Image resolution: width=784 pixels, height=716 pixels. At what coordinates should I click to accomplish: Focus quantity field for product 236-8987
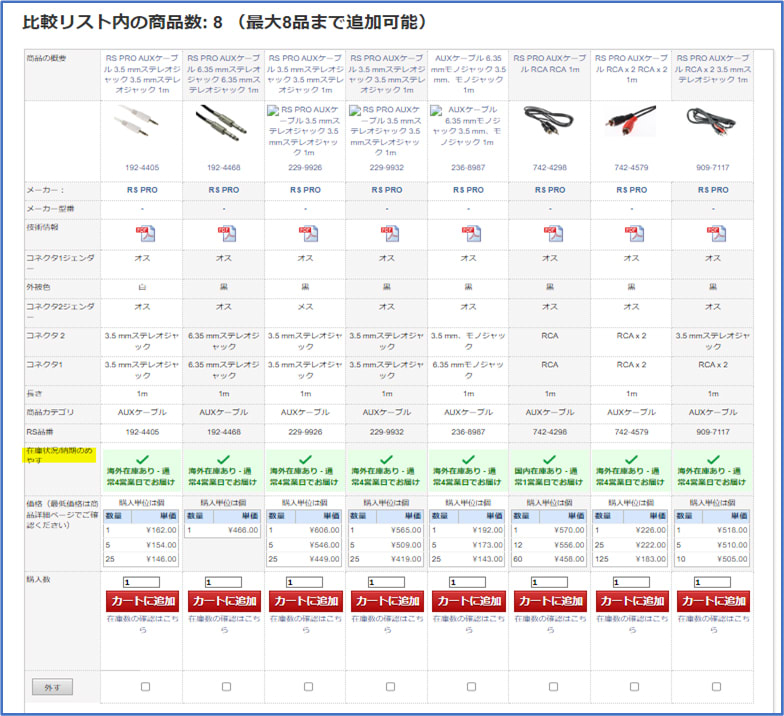coord(468,582)
